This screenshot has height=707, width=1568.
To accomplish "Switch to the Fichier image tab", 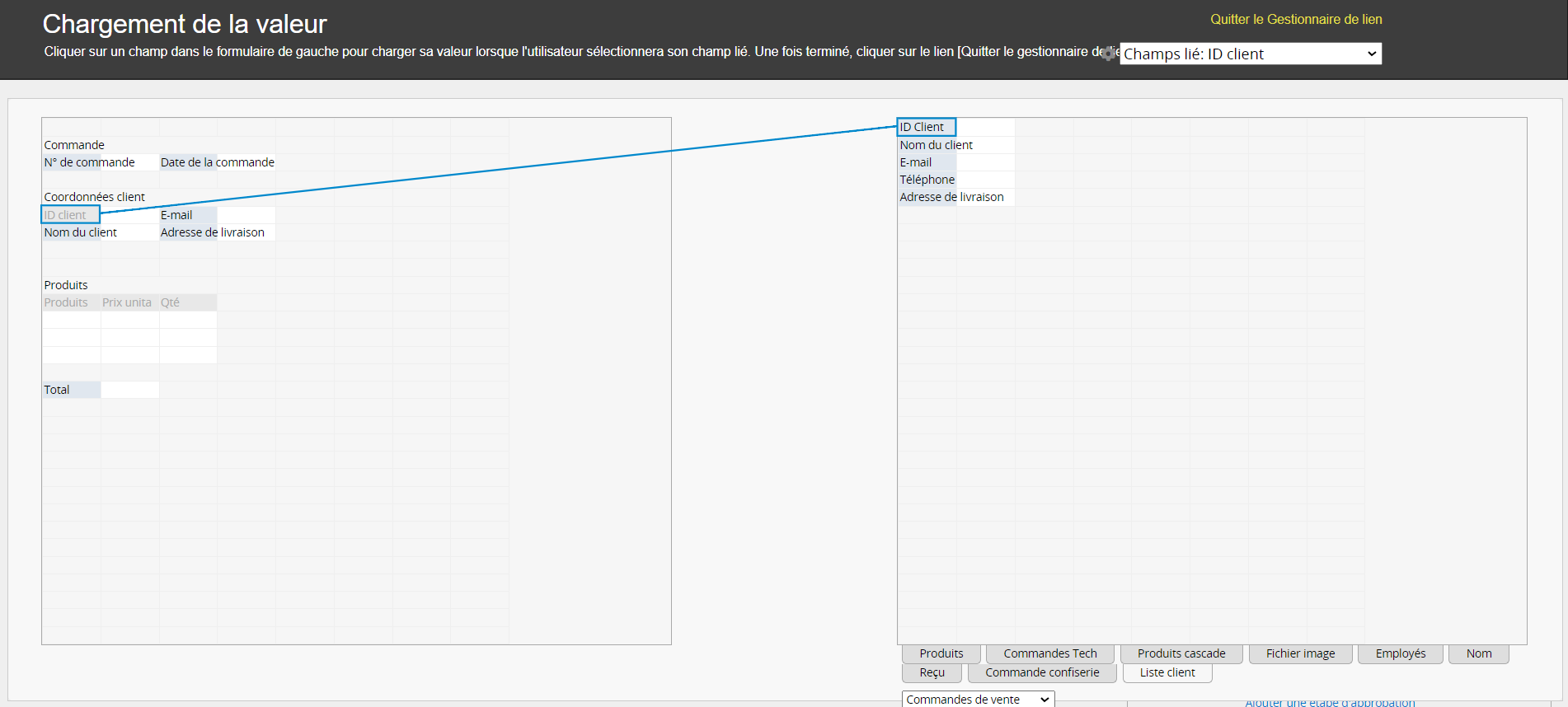I will coord(1300,653).
